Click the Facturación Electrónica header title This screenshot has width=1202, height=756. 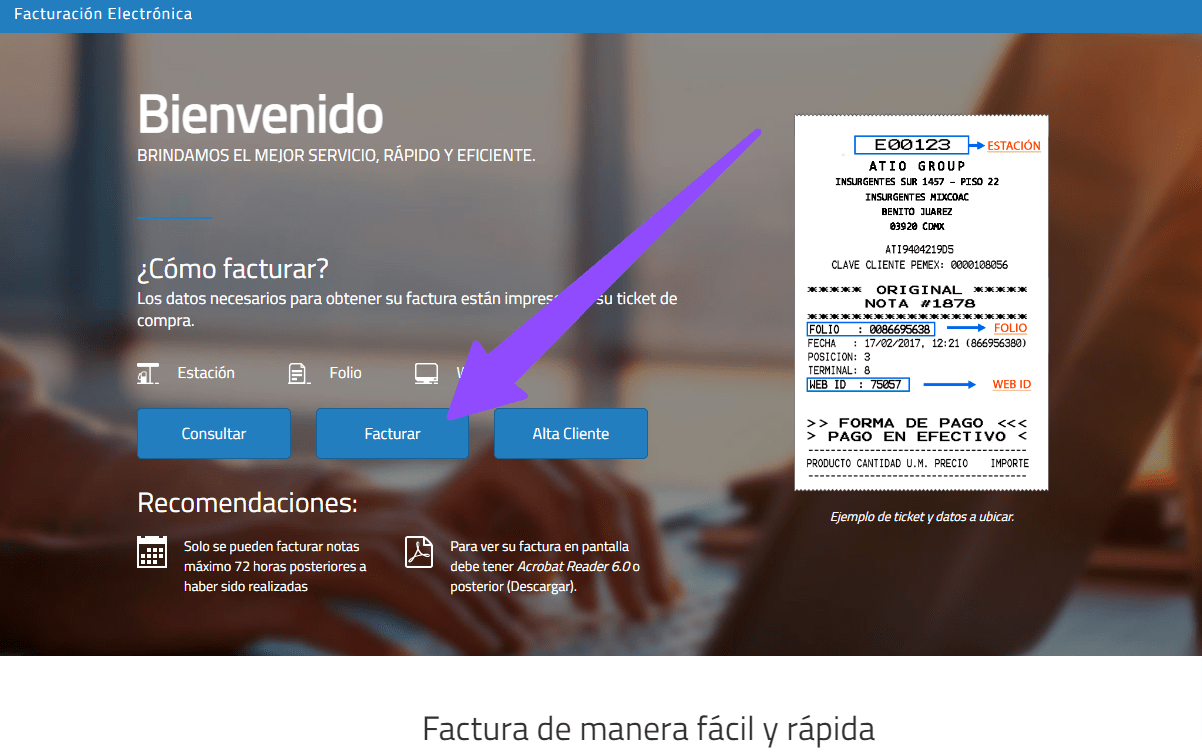coord(103,14)
